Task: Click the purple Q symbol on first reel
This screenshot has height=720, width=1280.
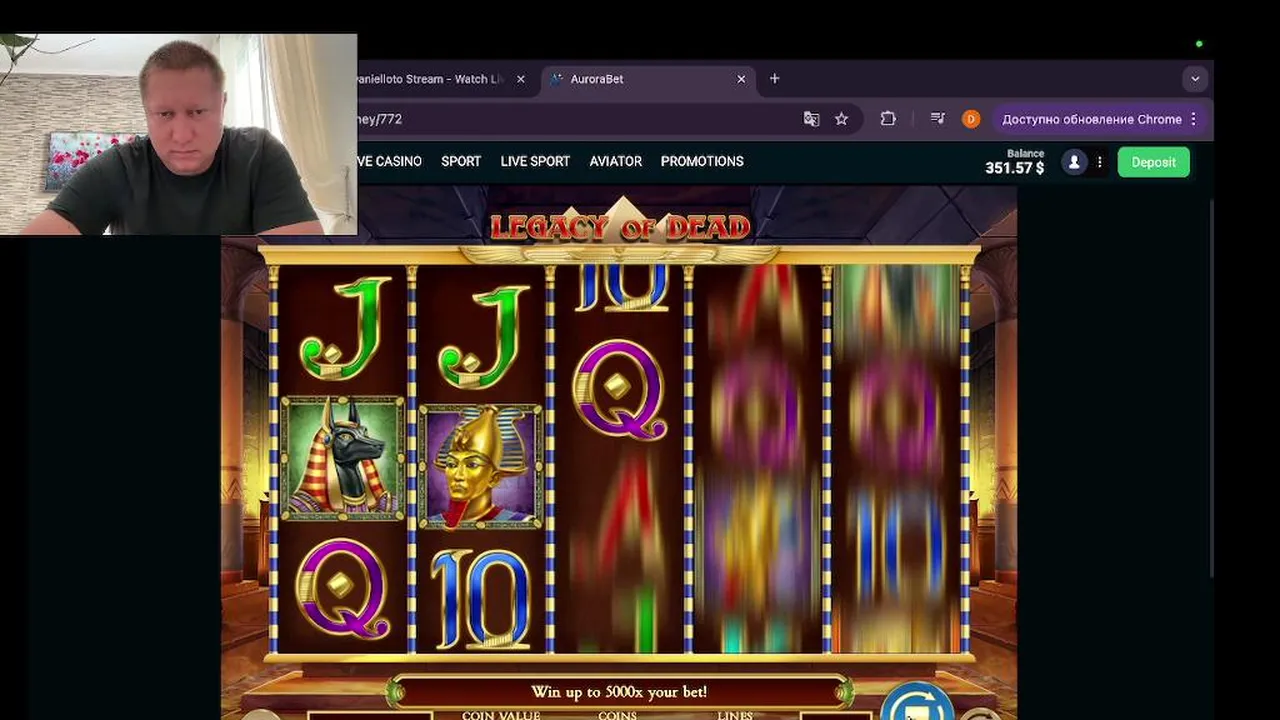Action: click(343, 588)
